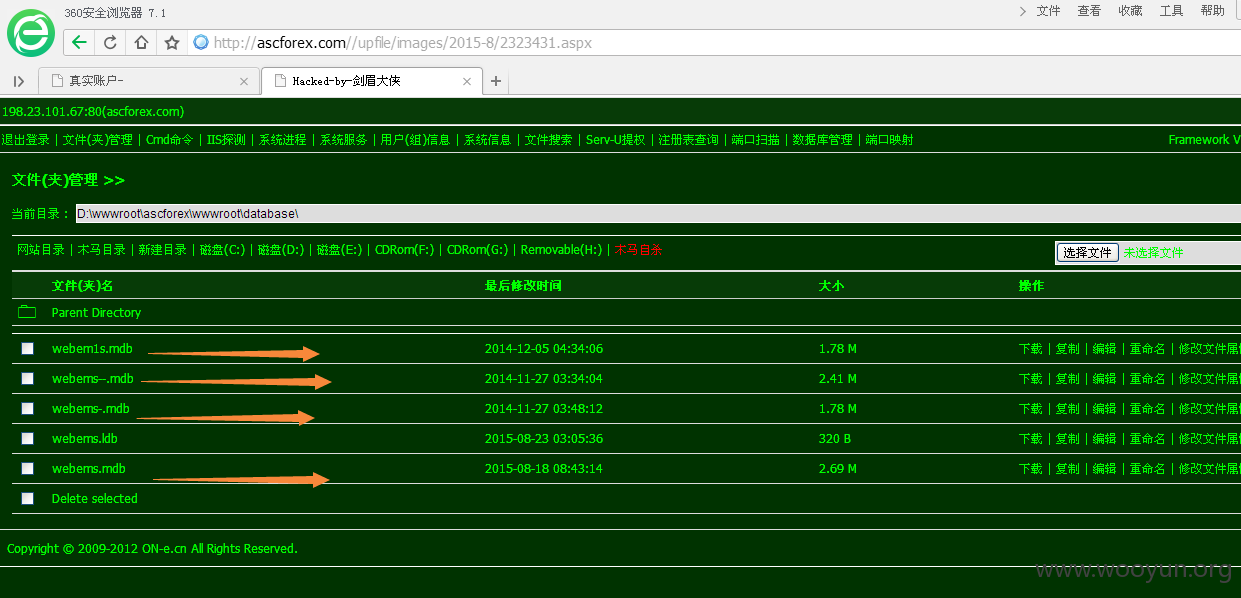The height and width of the screenshot is (598, 1241).
Task: Open 数据库管理 link
Action: coord(823,140)
